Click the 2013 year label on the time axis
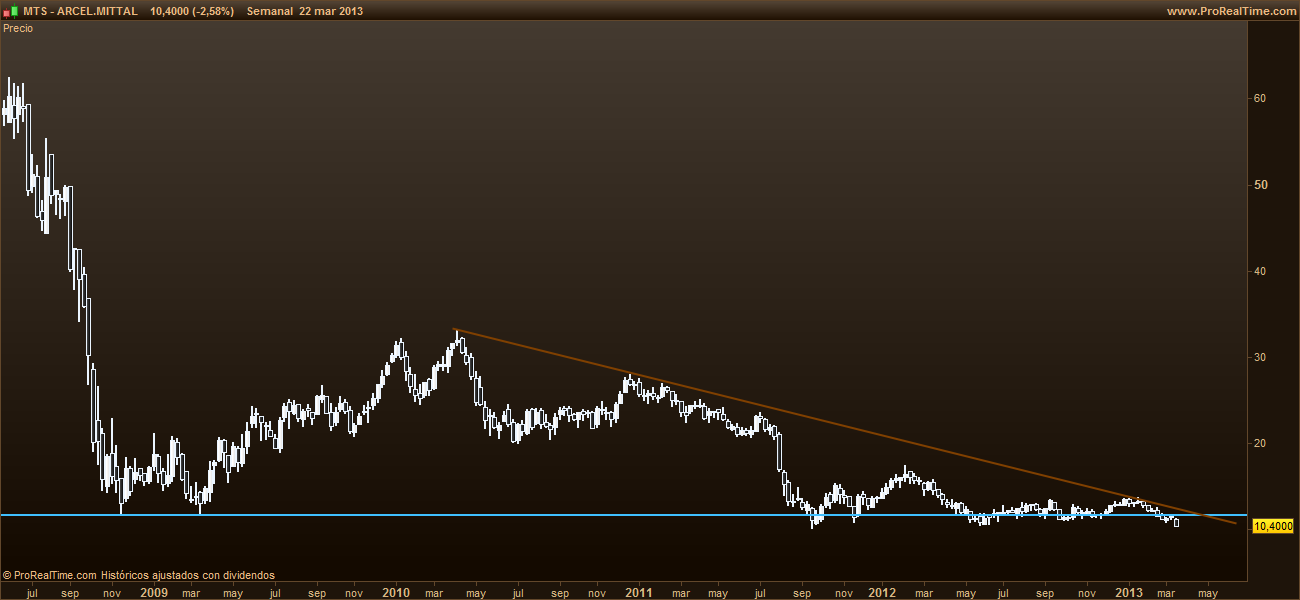Screen dimensions: 1300x600 click(1130, 592)
